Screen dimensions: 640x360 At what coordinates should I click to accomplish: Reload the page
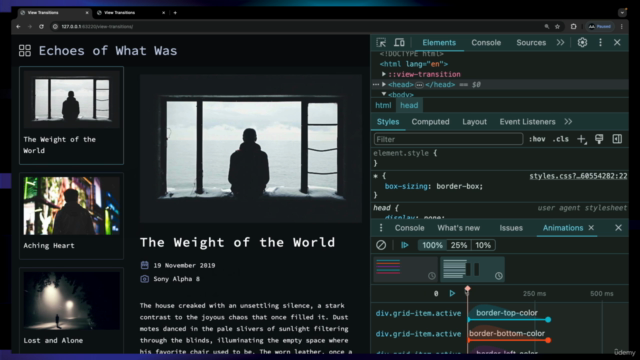coord(41,27)
